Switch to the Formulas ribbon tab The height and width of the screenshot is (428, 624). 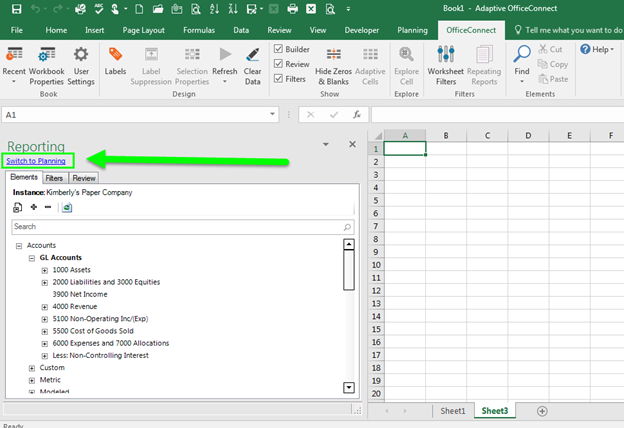(199, 30)
